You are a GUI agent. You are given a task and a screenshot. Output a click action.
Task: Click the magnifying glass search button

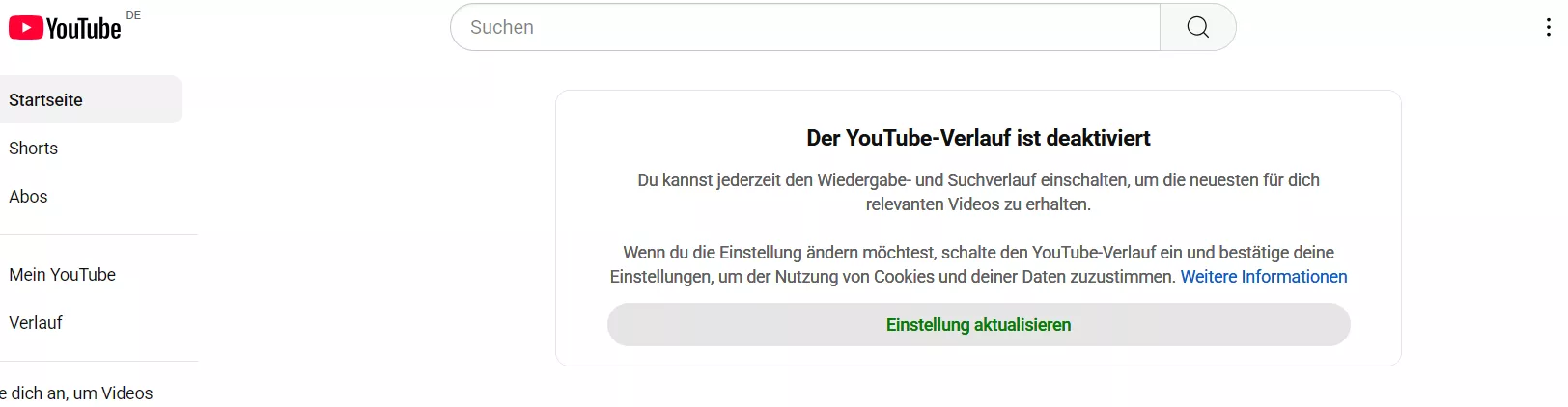tap(1197, 27)
